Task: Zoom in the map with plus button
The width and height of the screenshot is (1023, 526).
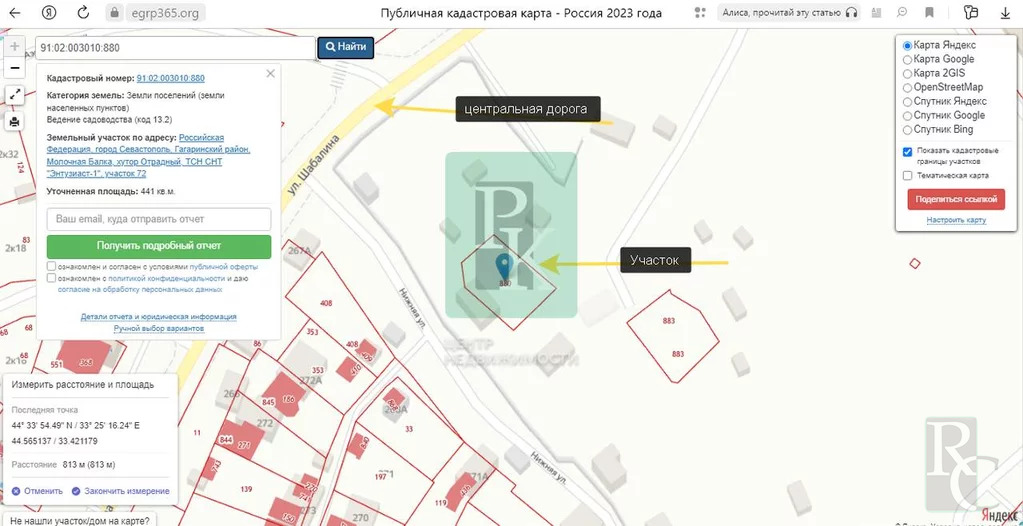Action: coord(15,47)
